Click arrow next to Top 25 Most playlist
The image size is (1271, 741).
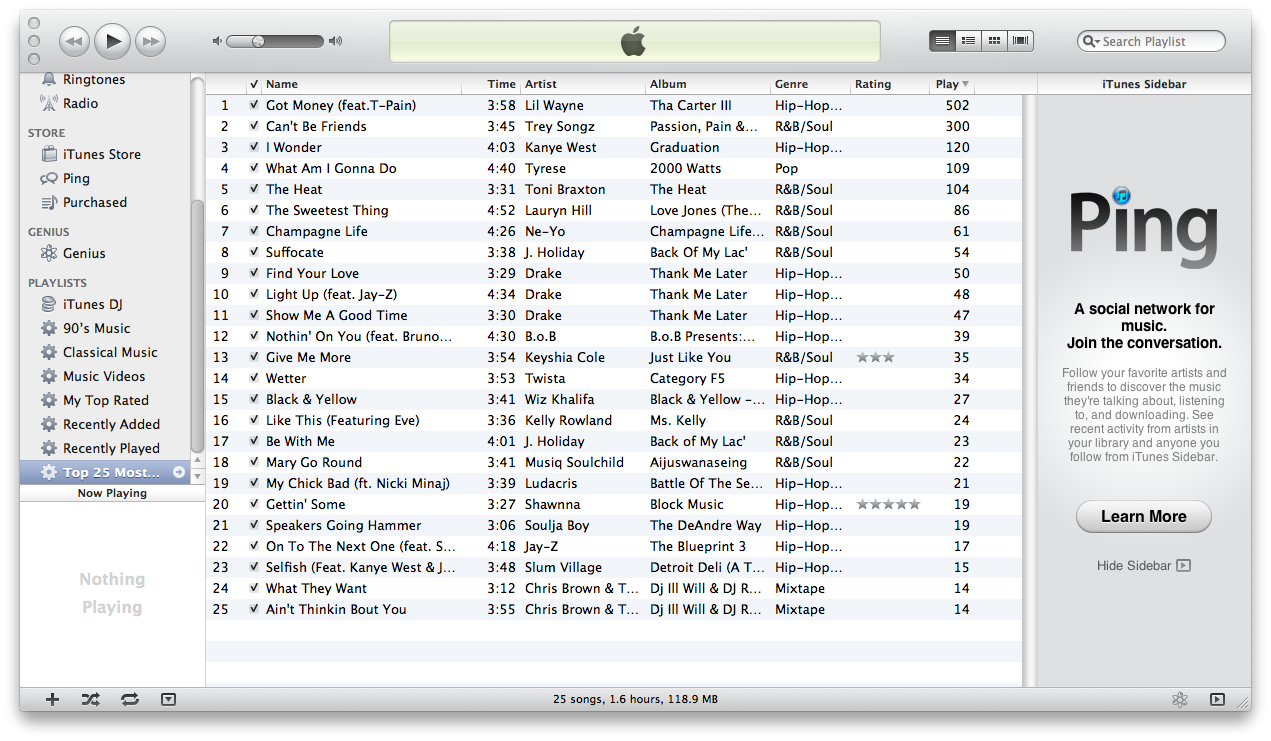[179, 472]
